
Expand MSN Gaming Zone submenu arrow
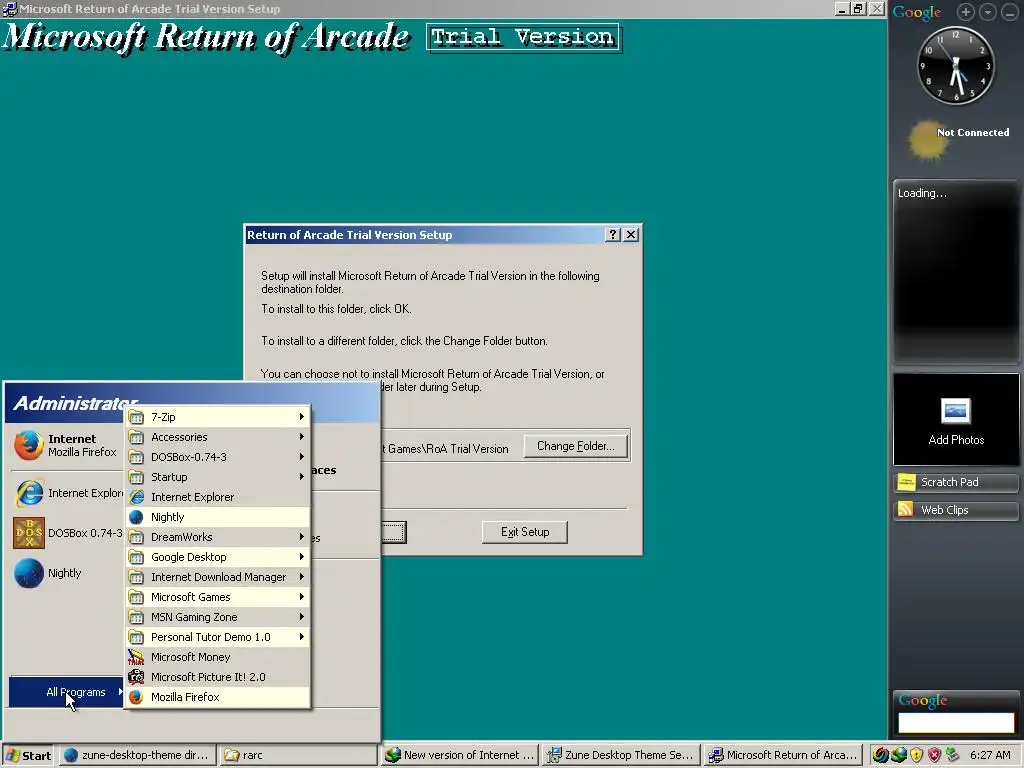[x=302, y=616]
